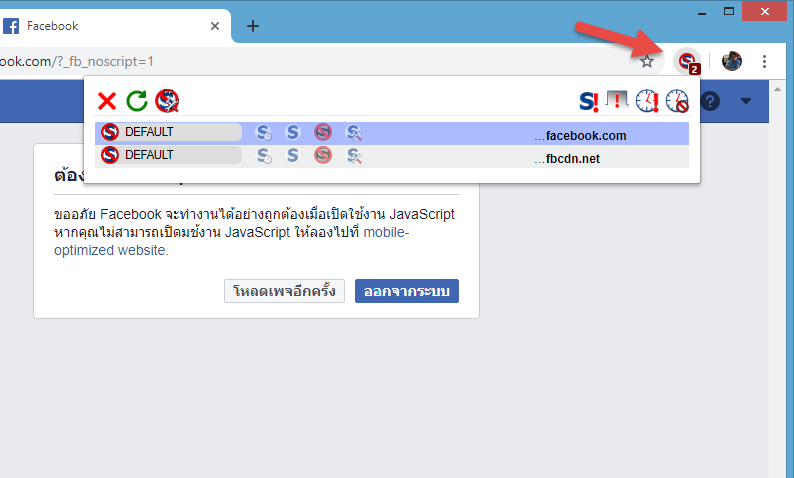Open a new tab with plus button

[253, 26]
